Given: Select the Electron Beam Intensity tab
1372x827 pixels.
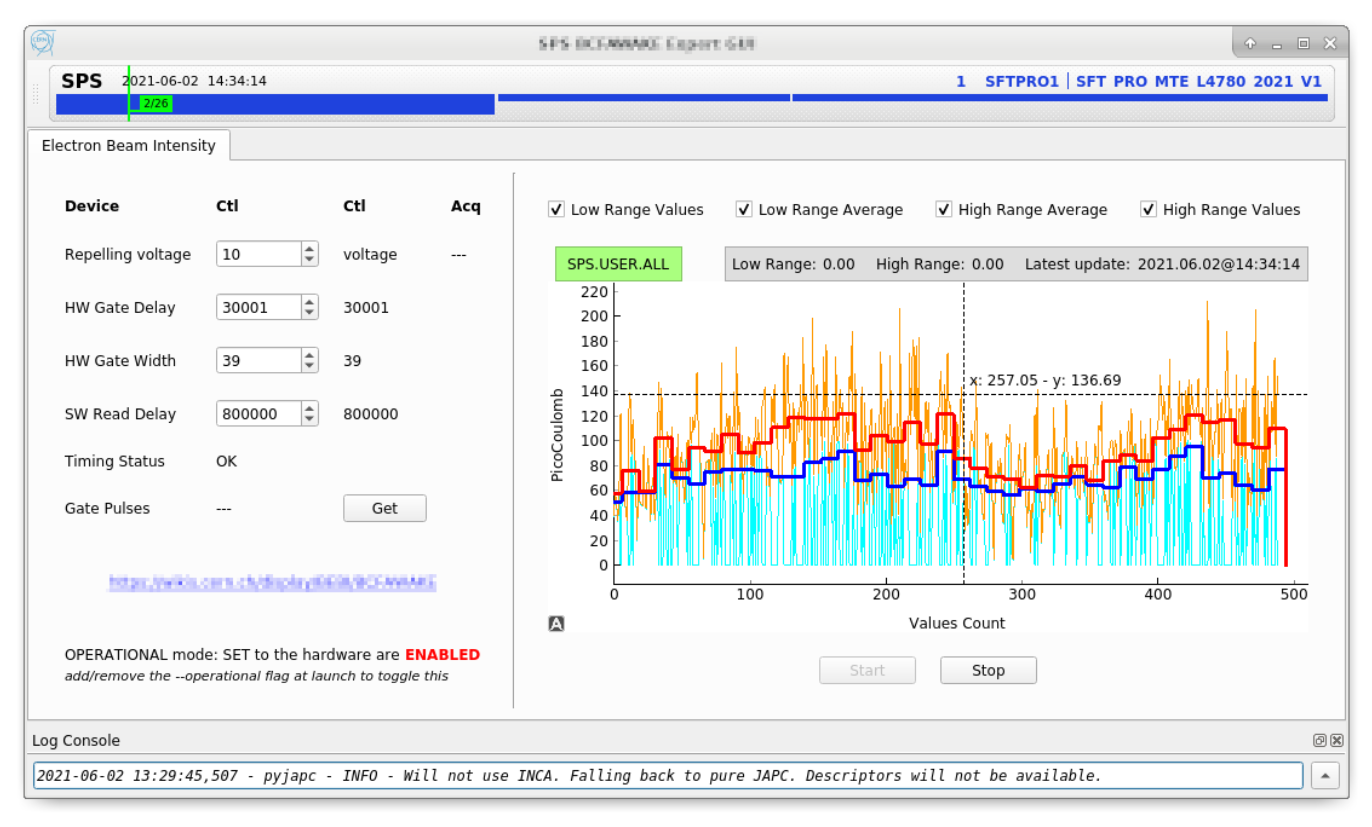Looking at the screenshot, I should tap(129, 146).
